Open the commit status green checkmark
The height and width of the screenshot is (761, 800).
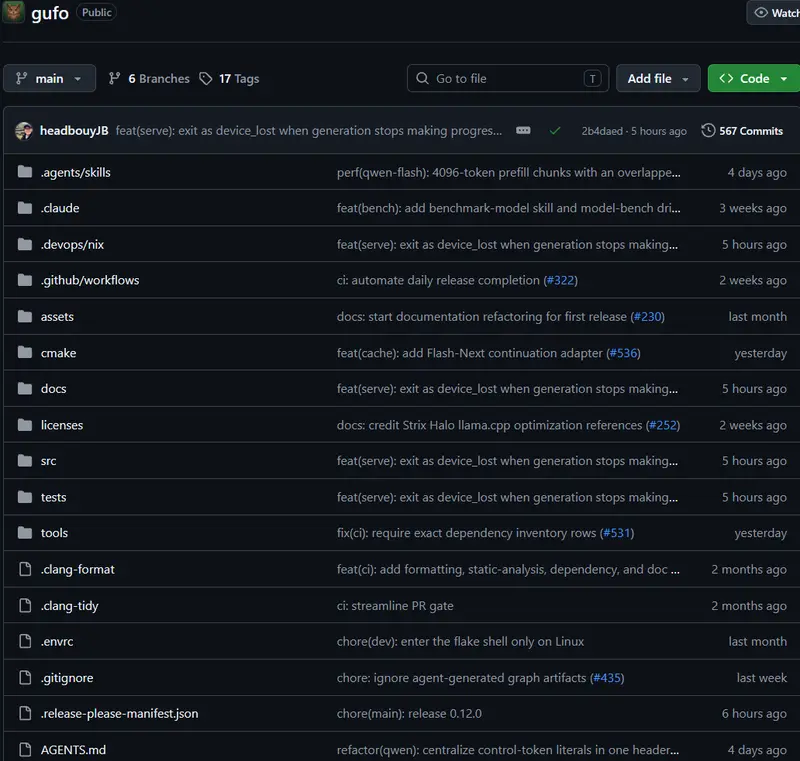[555, 131]
